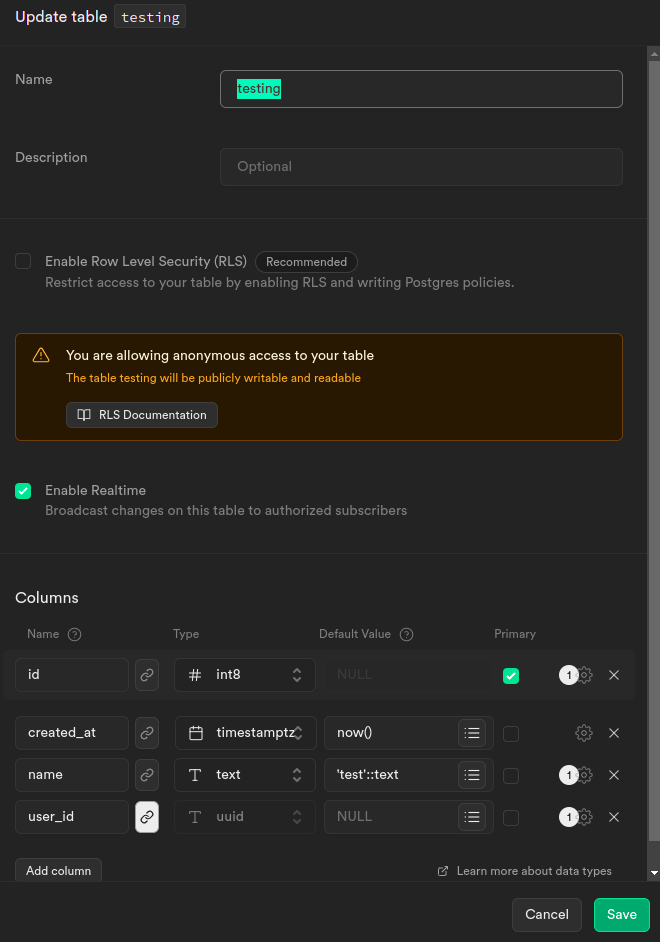Screen dimensions: 660x942
Task: Click help icon next to Default Value
Action: [406, 634]
